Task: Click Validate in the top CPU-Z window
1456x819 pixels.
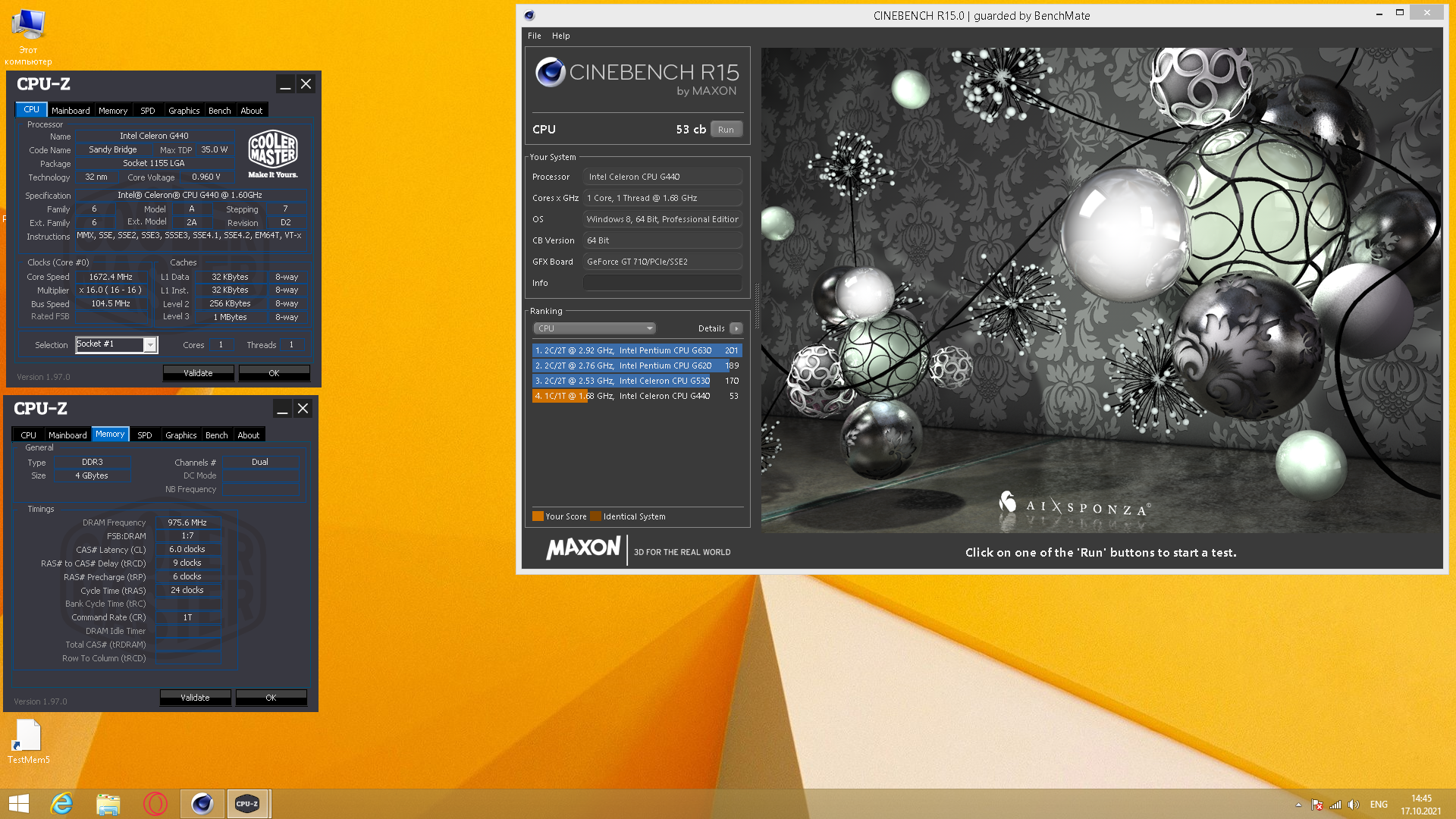Action: 198,373
